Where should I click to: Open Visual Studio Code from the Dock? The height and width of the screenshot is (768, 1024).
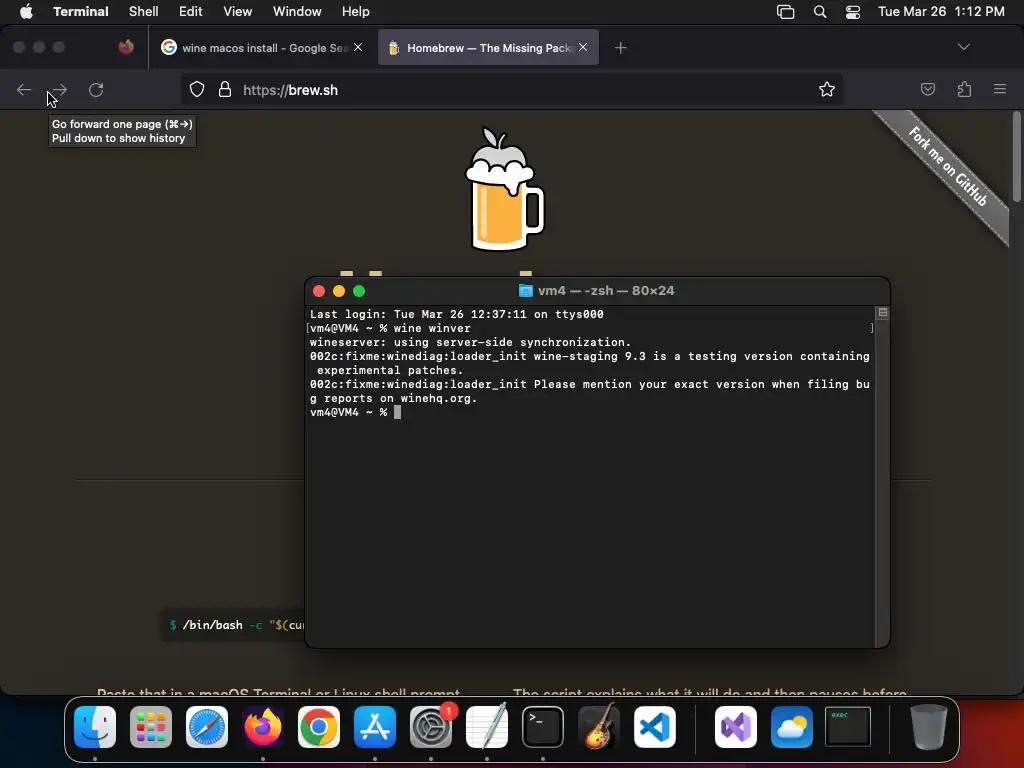[x=654, y=727]
